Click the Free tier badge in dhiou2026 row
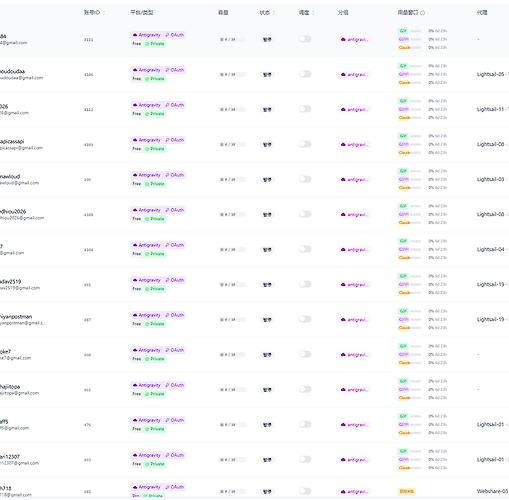The image size is (509, 500). tap(137, 219)
